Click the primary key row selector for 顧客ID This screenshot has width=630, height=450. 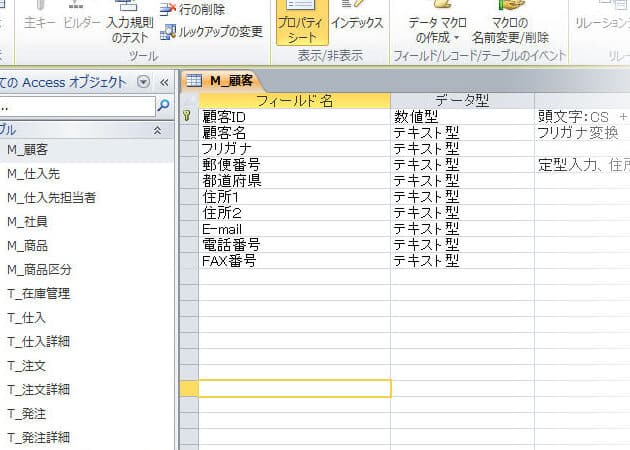pos(188,117)
